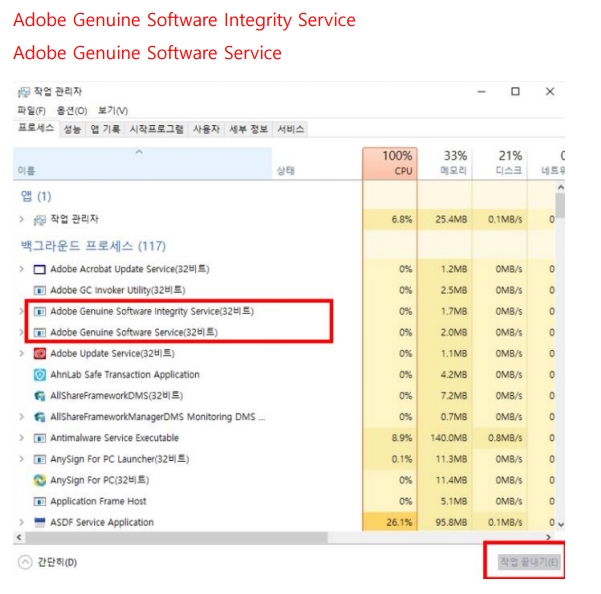Switch to the 시작프로그램 tab
The width and height of the screenshot is (601, 594).
click(x=157, y=129)
